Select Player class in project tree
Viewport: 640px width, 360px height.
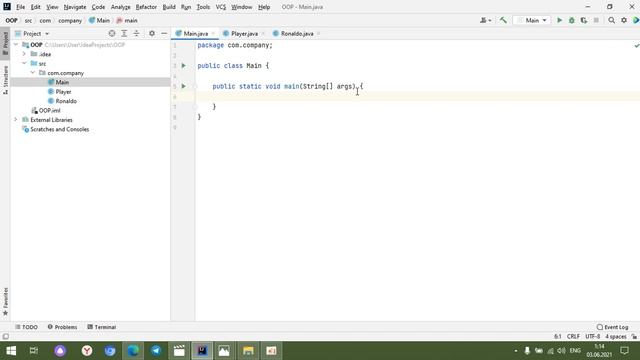pos(63,92)
